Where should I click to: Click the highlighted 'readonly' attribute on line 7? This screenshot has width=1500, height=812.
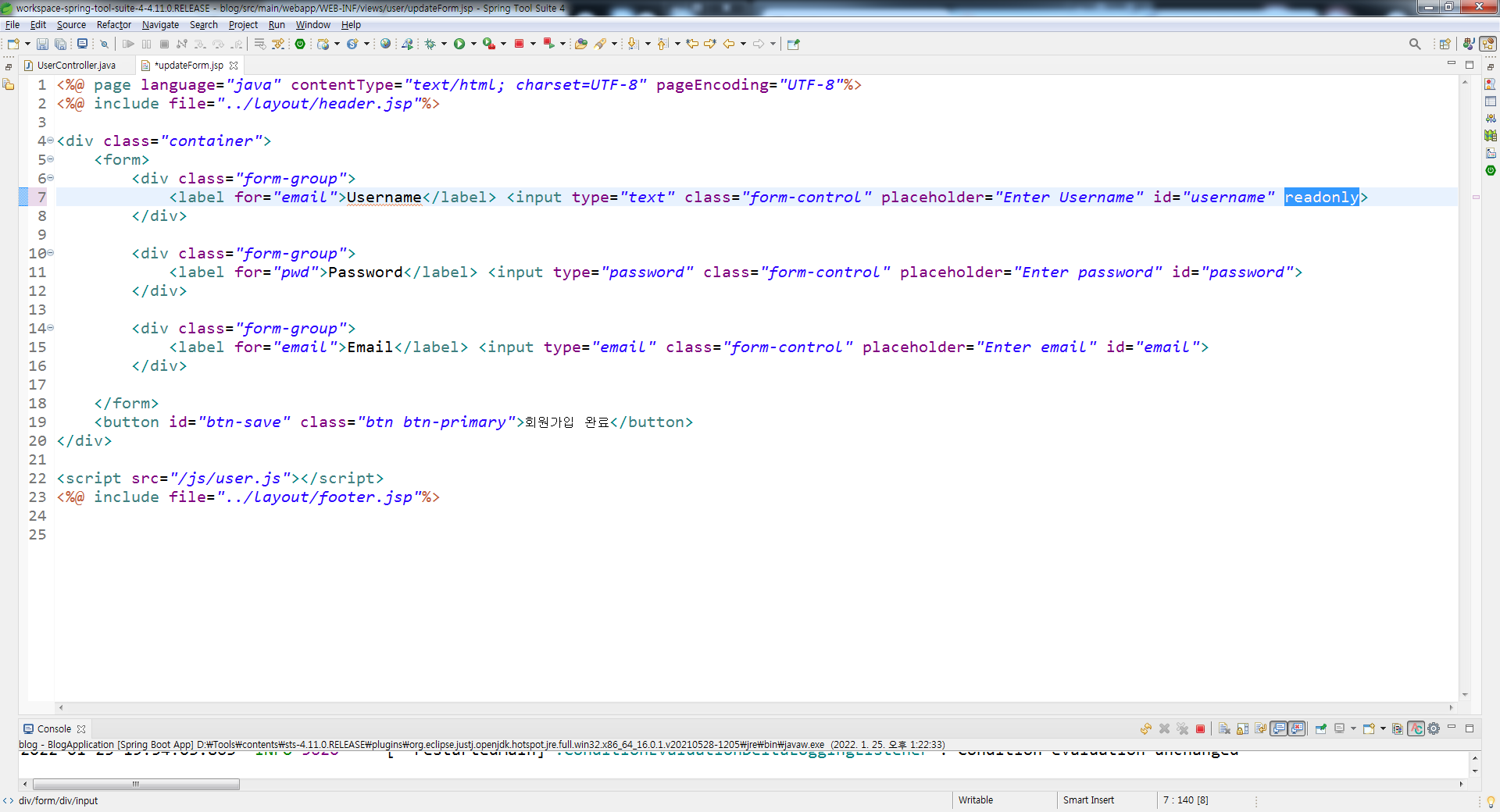click(1322, 197)
